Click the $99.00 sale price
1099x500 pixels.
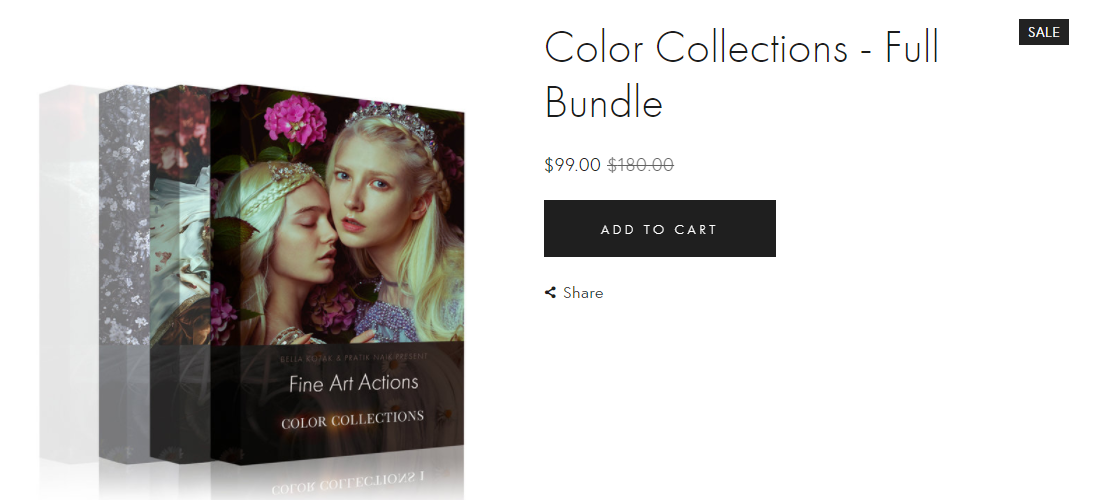click(573, 165)
